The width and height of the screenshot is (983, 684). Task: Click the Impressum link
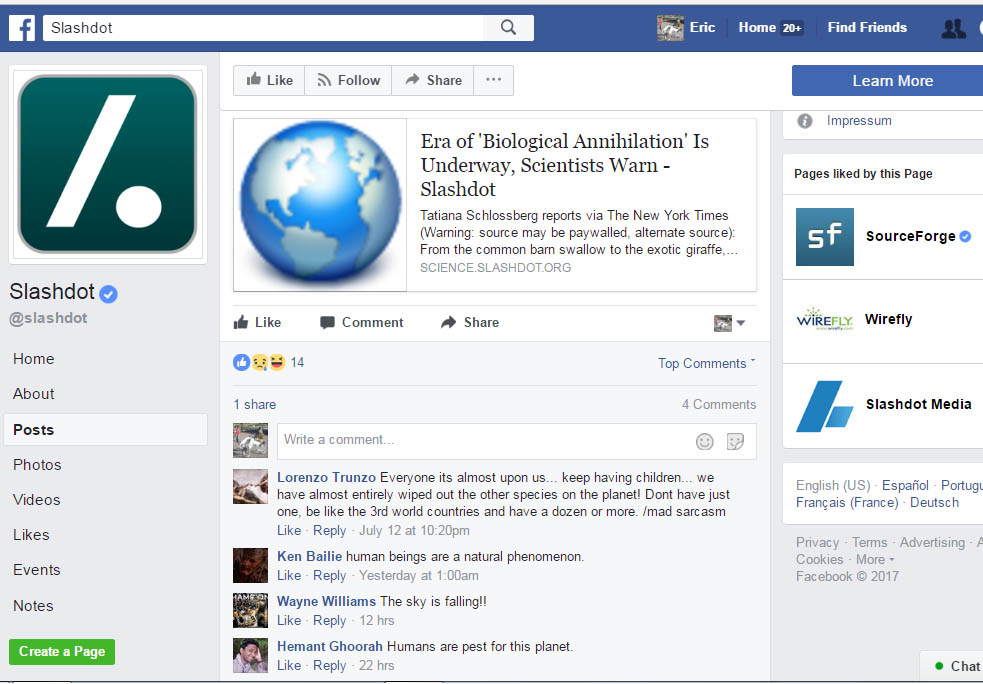point(859,121)
